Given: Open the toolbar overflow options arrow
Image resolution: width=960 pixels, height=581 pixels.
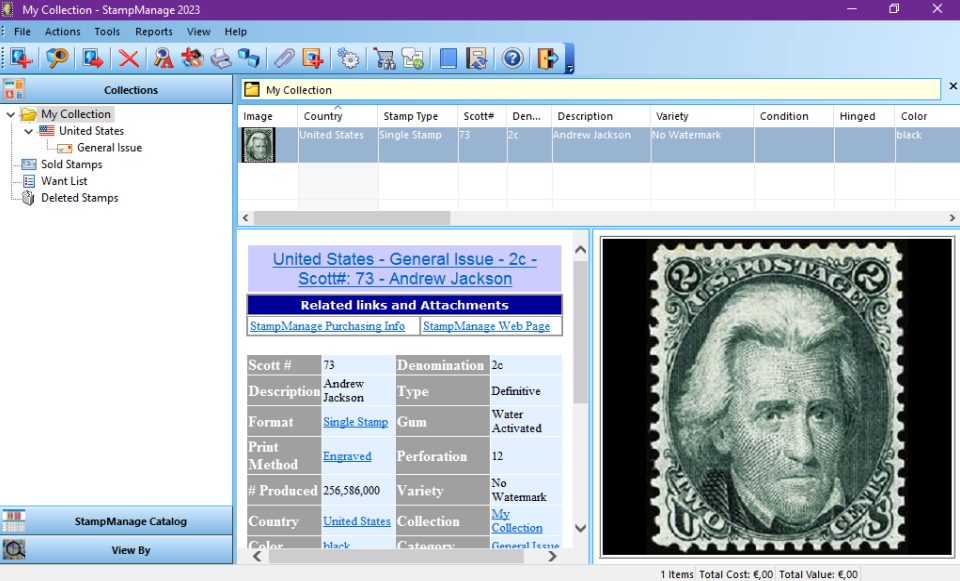Looking at the screenshot, I should click(569, 69).
